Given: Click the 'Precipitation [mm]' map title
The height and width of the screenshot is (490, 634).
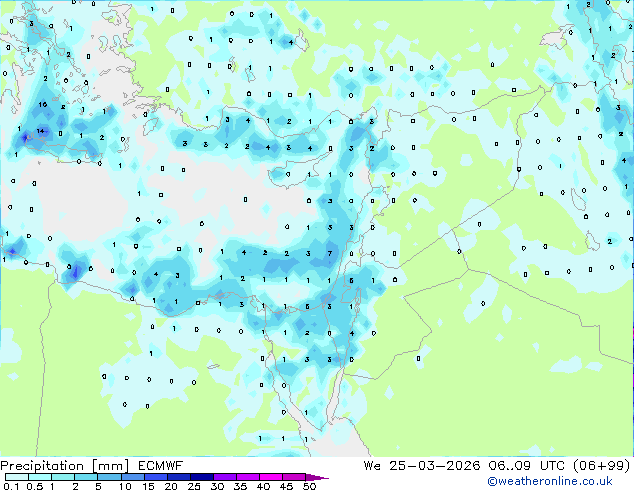Looking at the screenshot, I should click(x=65, y=466).
